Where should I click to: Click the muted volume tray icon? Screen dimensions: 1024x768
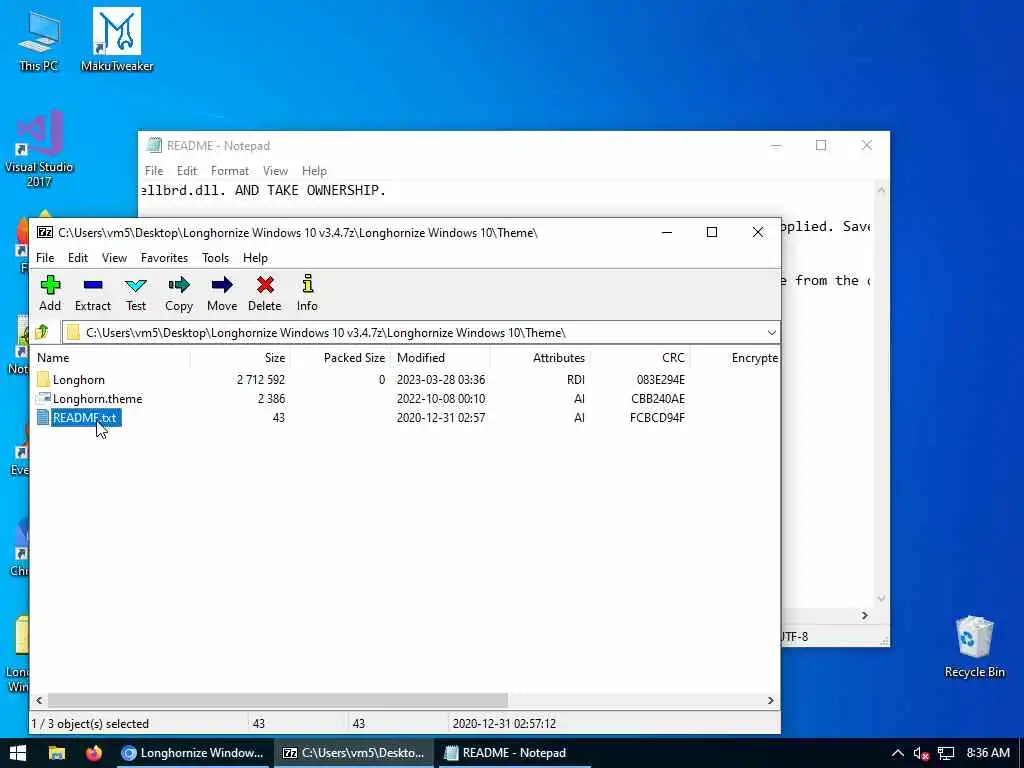[x=921, y=754]
